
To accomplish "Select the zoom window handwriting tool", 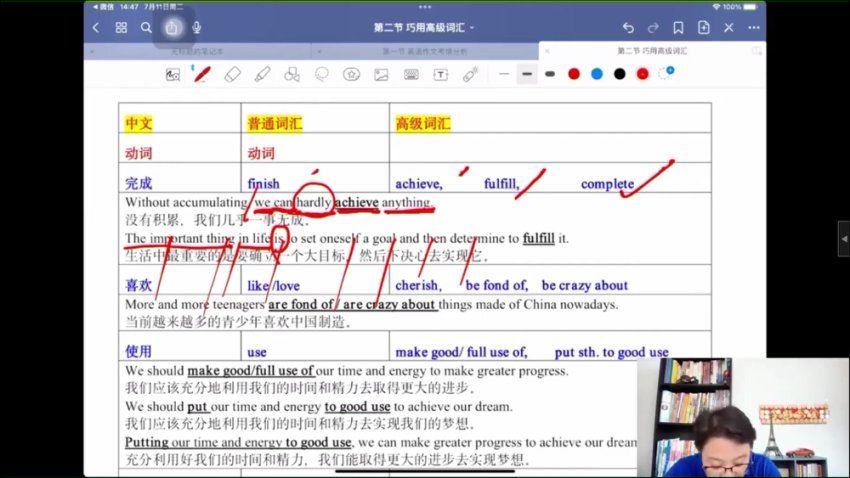I will click(173, 74).
